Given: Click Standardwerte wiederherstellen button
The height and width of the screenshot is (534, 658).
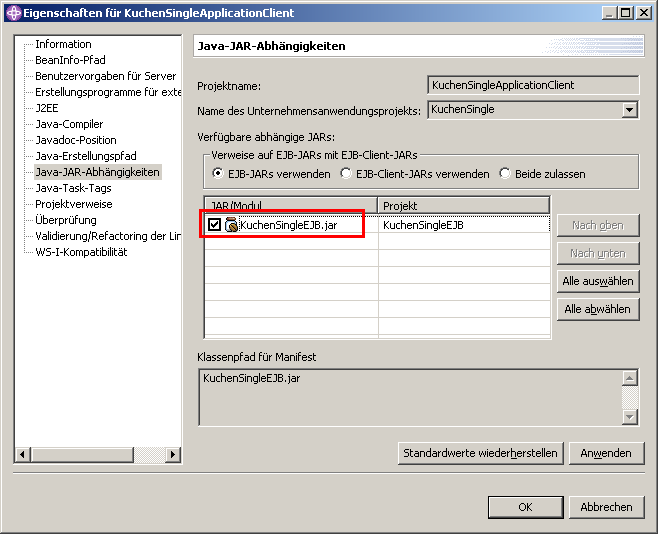Looking at the screenshot, I should pos(480,453).
